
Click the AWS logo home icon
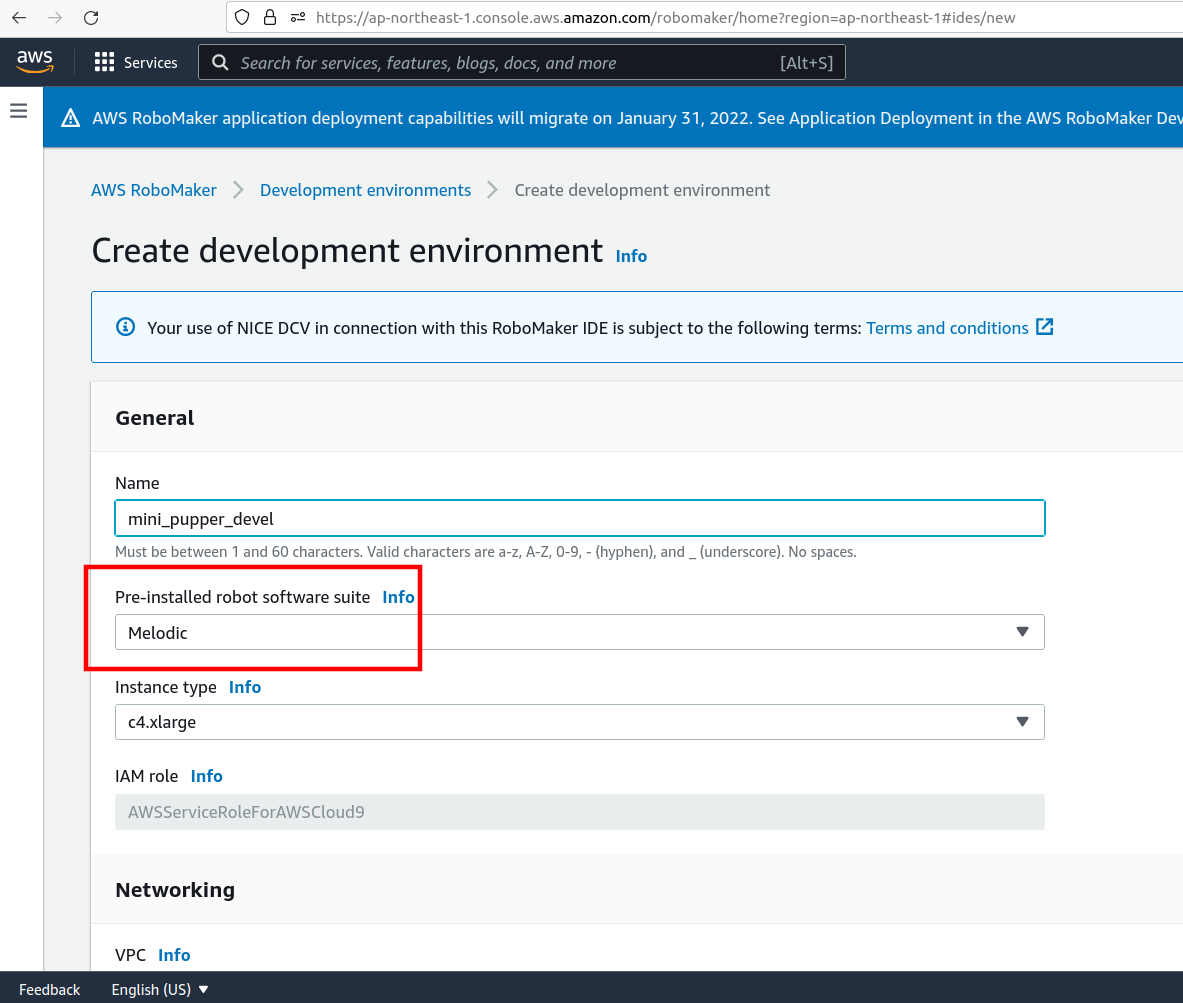click(35, 62)
